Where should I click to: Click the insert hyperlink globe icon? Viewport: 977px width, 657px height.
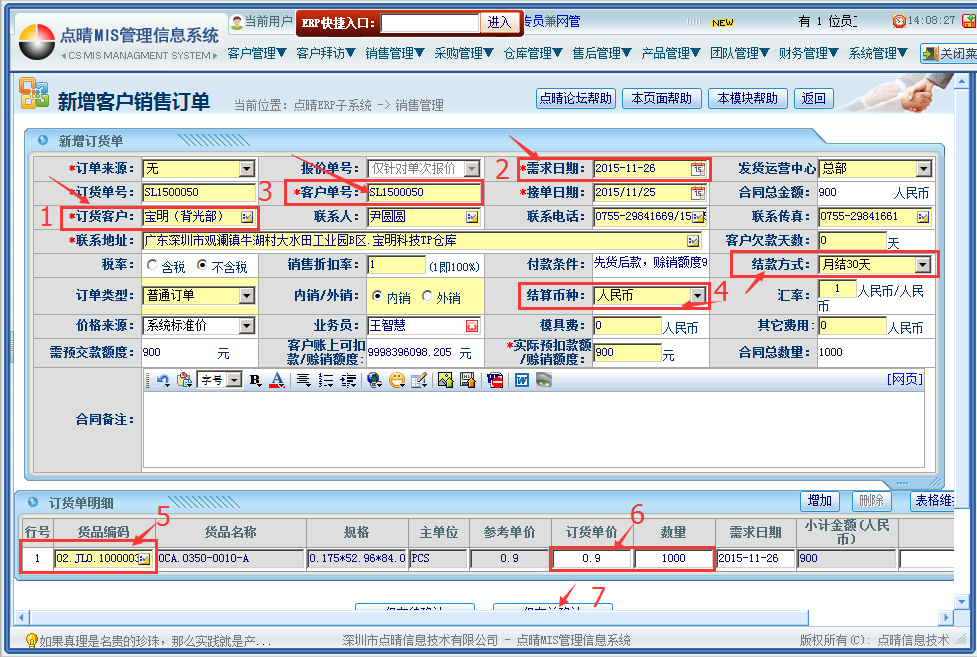[374, 380]
